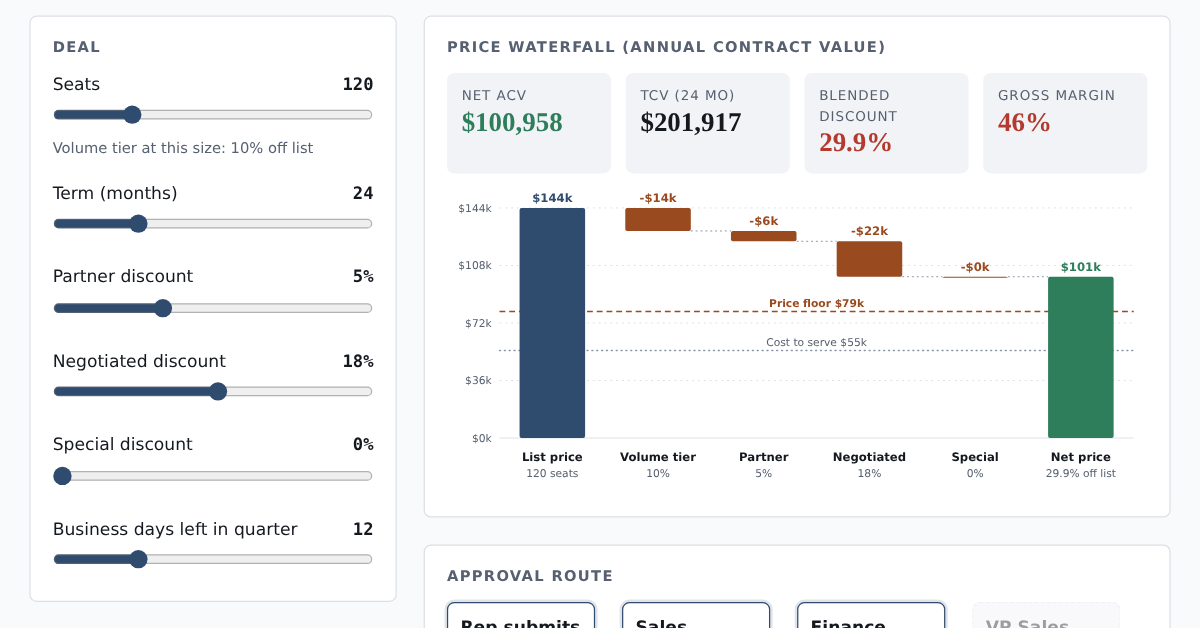
Task: Select the Finance approval step
Action: pyautogui.click(x=871, y=615)
